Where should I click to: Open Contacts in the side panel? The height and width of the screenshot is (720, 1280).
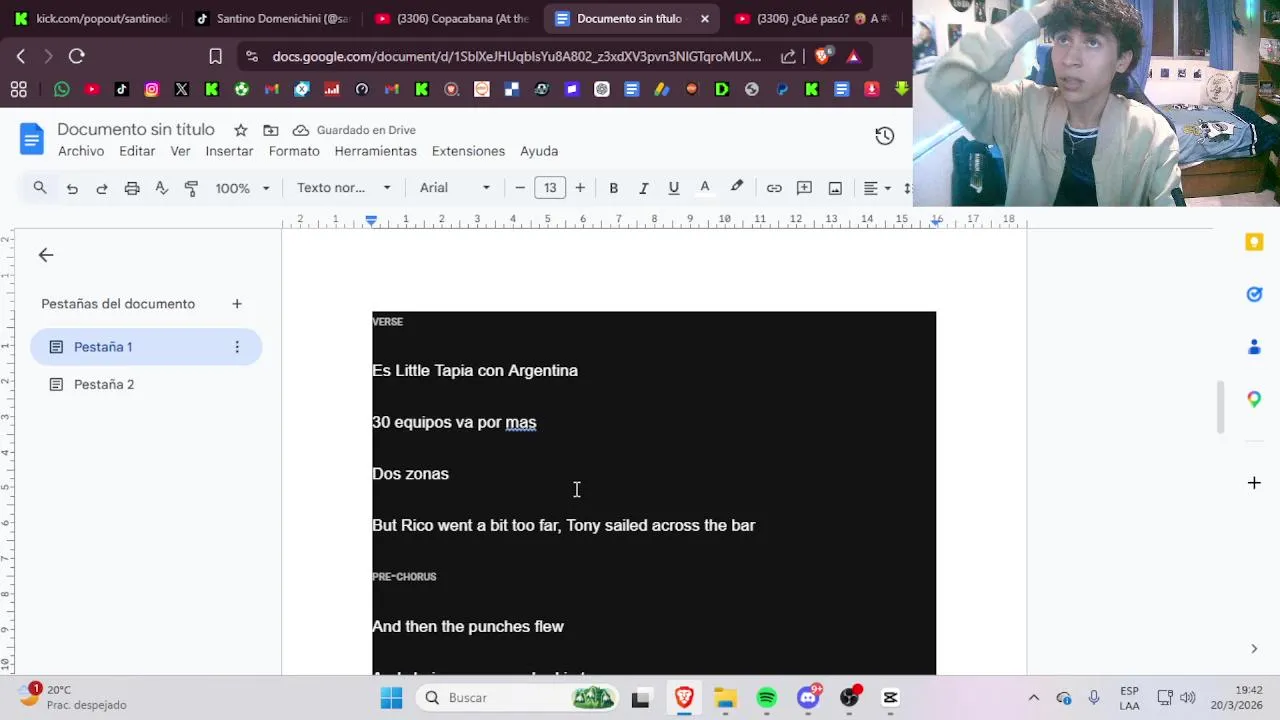click(1254, 347)
